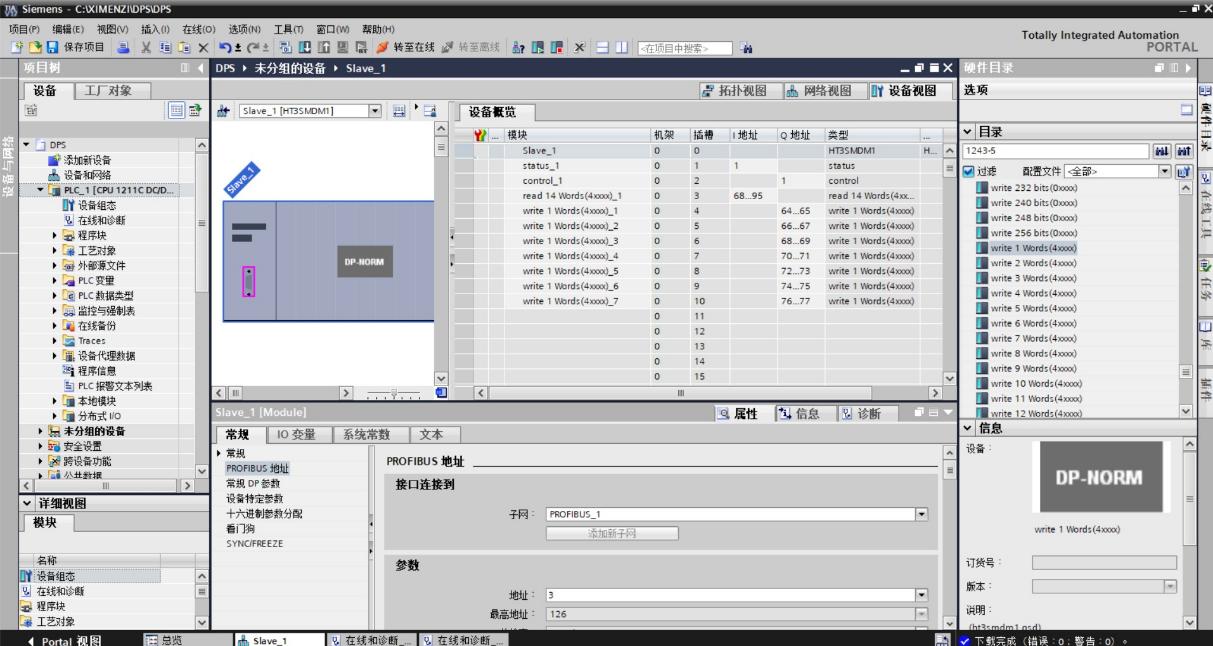
Task: Click the binoculars search icon in toolbar
Action: pos(747,47)
